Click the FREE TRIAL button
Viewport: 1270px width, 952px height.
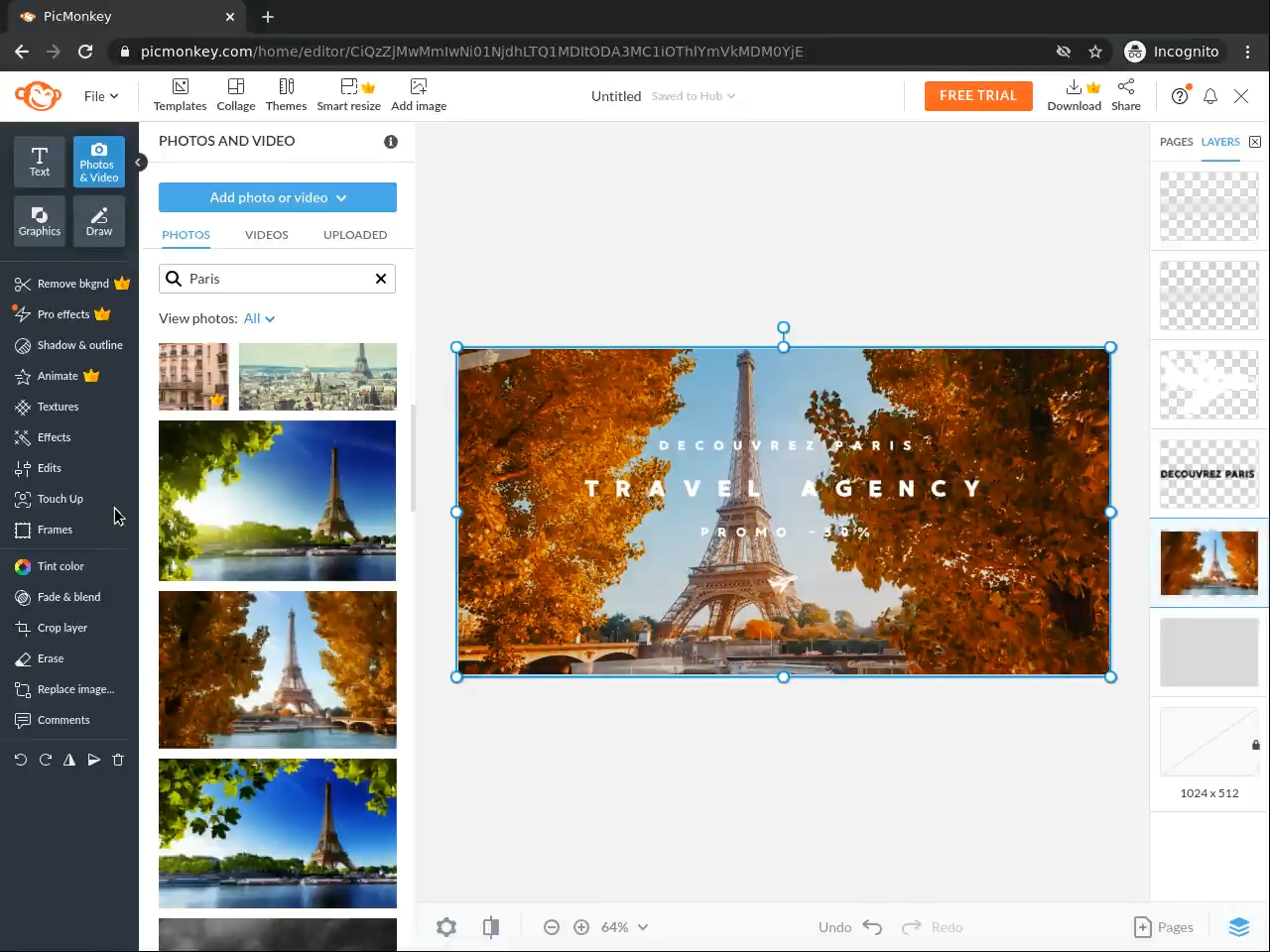click(978, 96)
